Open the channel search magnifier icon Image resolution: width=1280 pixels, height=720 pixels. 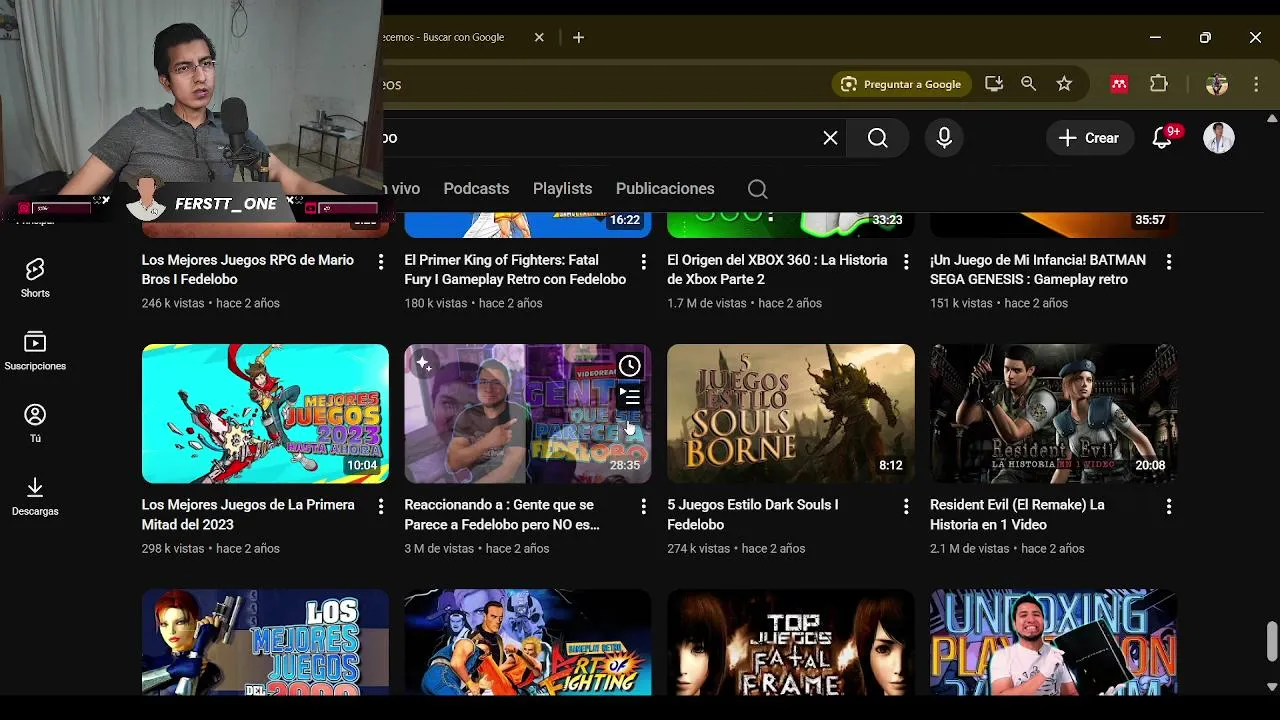757,189
